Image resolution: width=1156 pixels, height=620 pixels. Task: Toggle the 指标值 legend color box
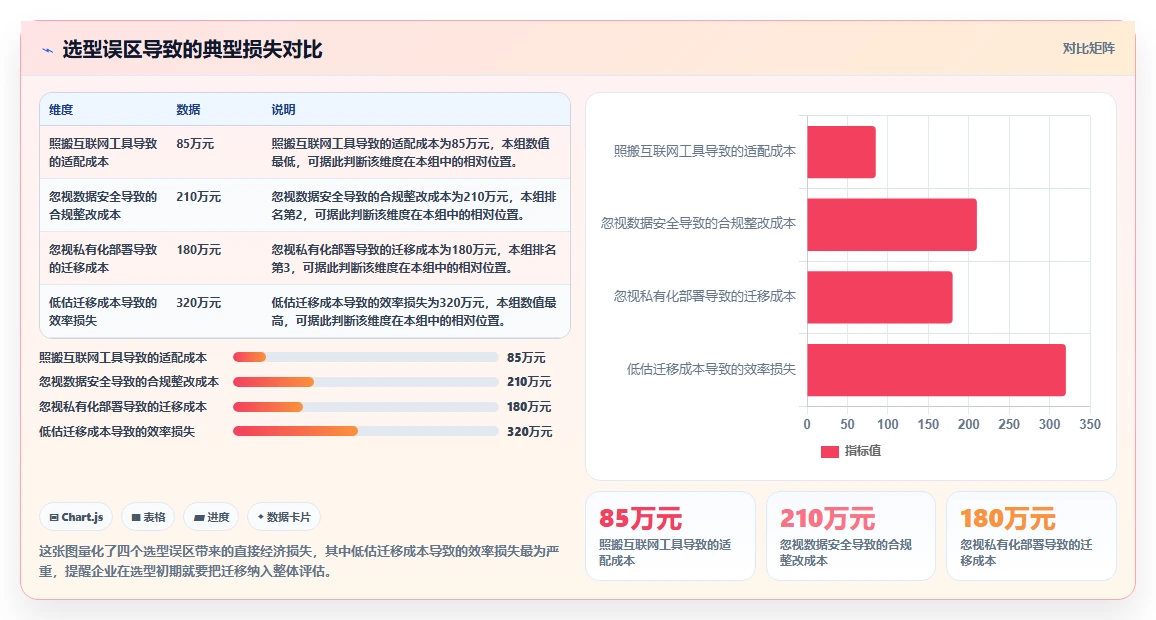(829, 451)
